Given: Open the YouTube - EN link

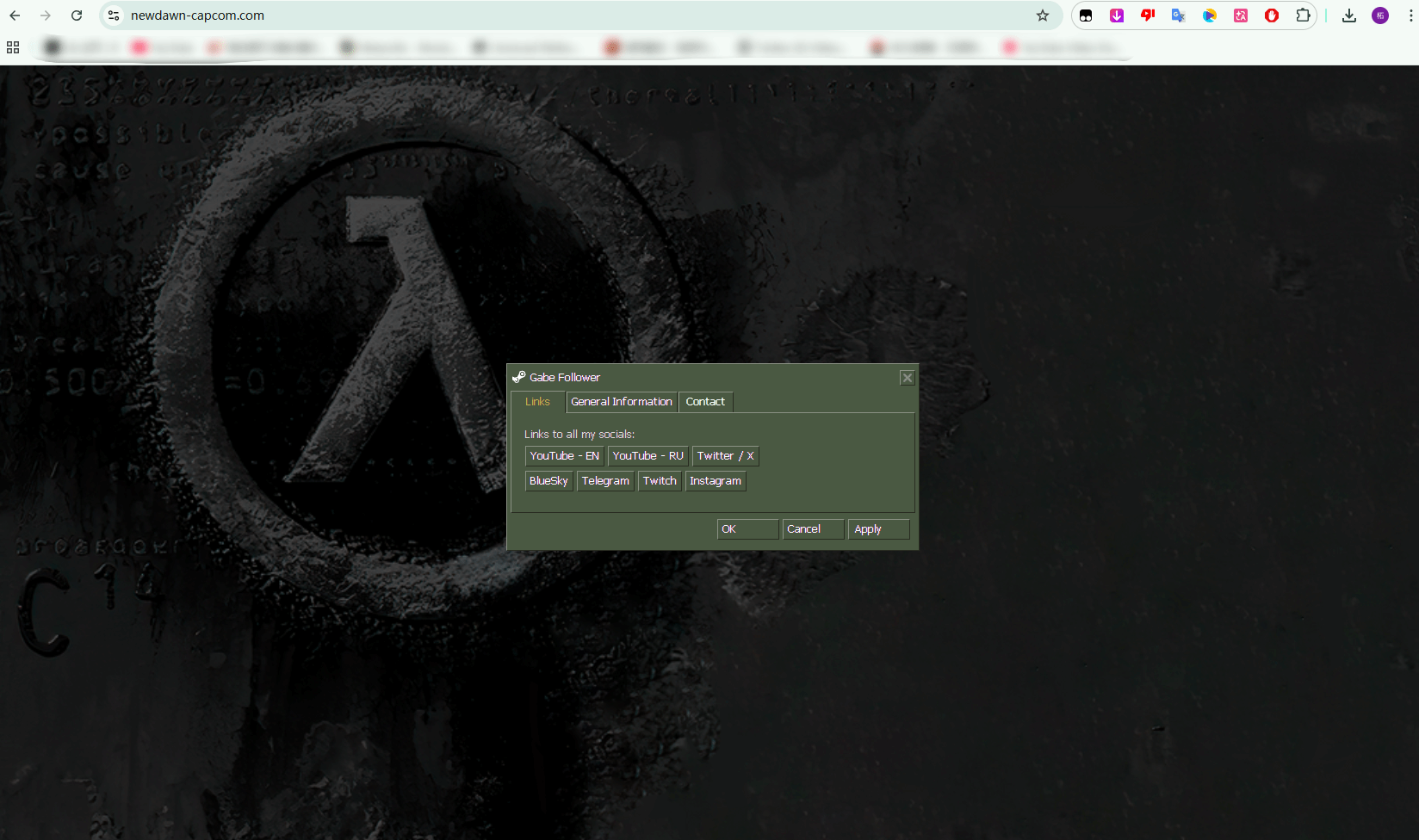Looking at the screenshot, I should point(564,456).
